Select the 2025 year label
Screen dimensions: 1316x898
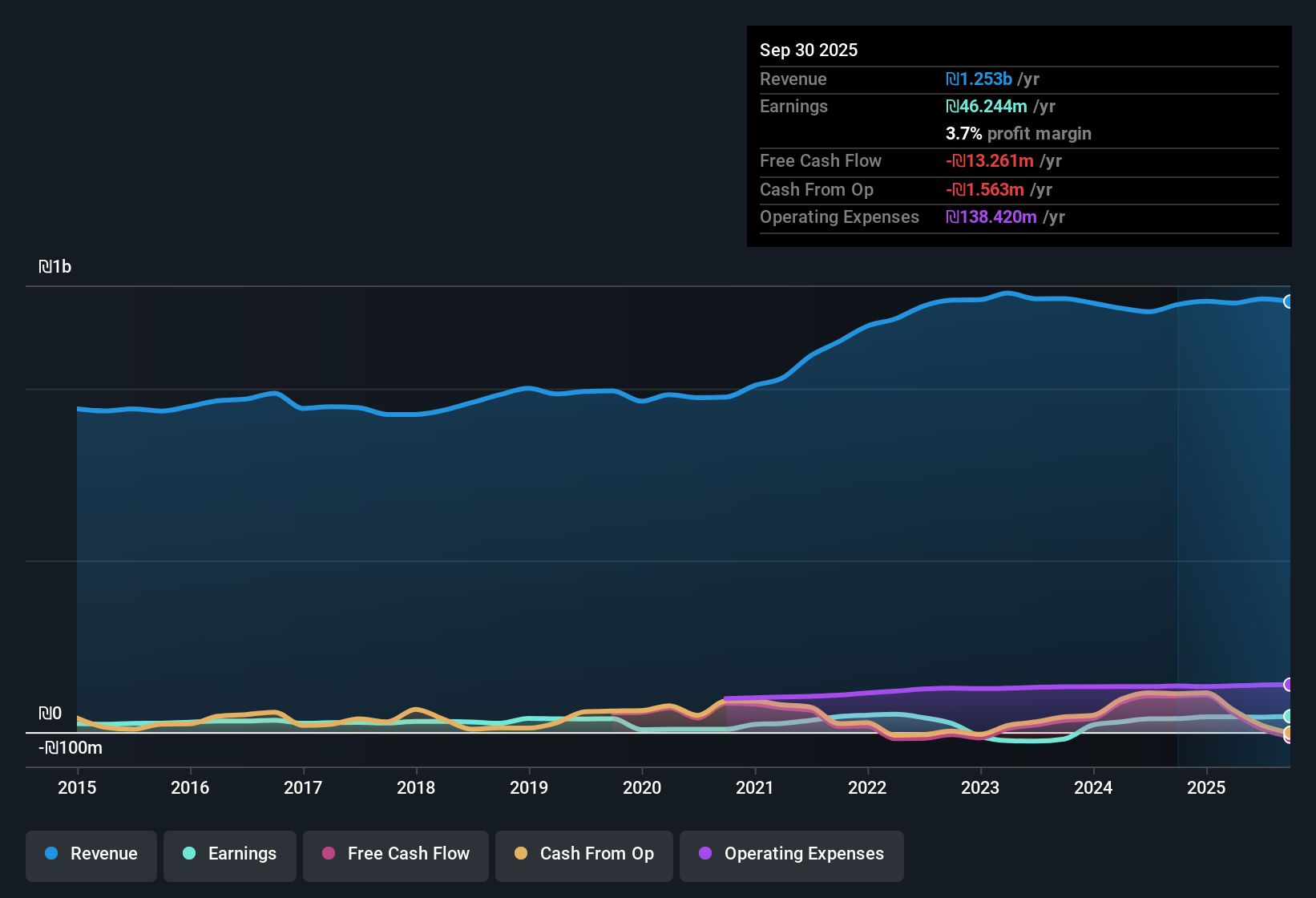point(1207,788)
